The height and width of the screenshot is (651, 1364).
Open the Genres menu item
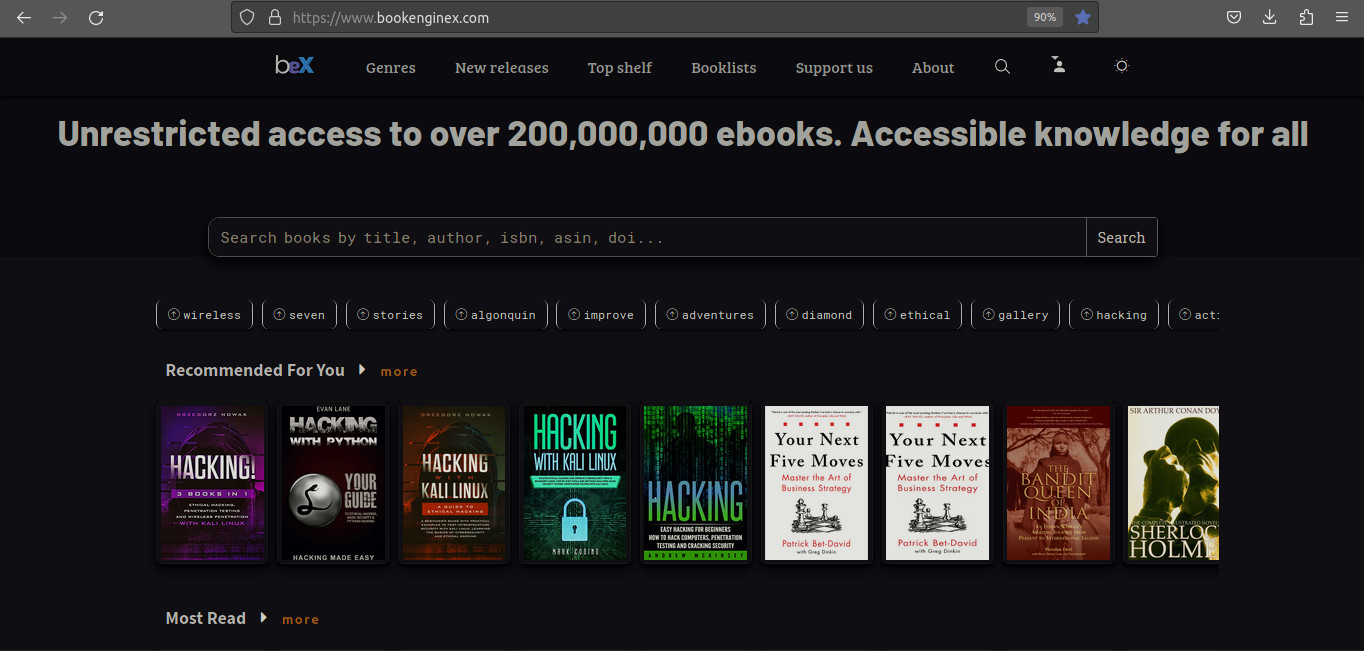coord(390,68)
